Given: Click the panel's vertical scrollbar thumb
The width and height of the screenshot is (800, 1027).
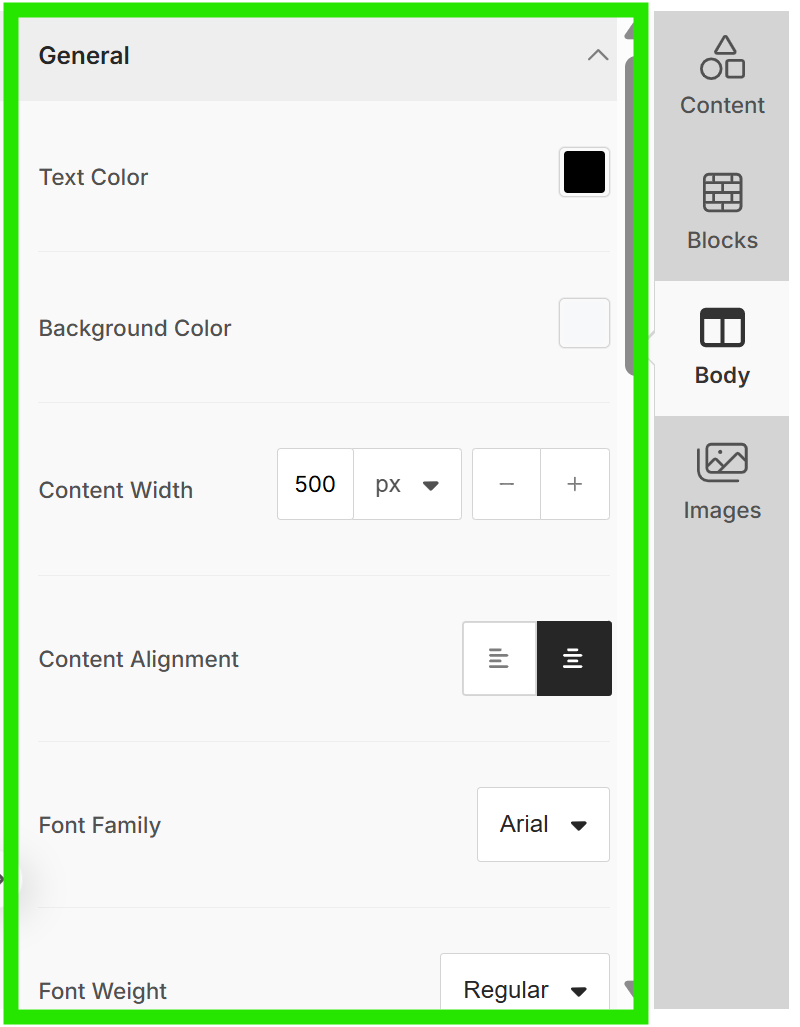Looking at the screenshot, I should 629,216.
